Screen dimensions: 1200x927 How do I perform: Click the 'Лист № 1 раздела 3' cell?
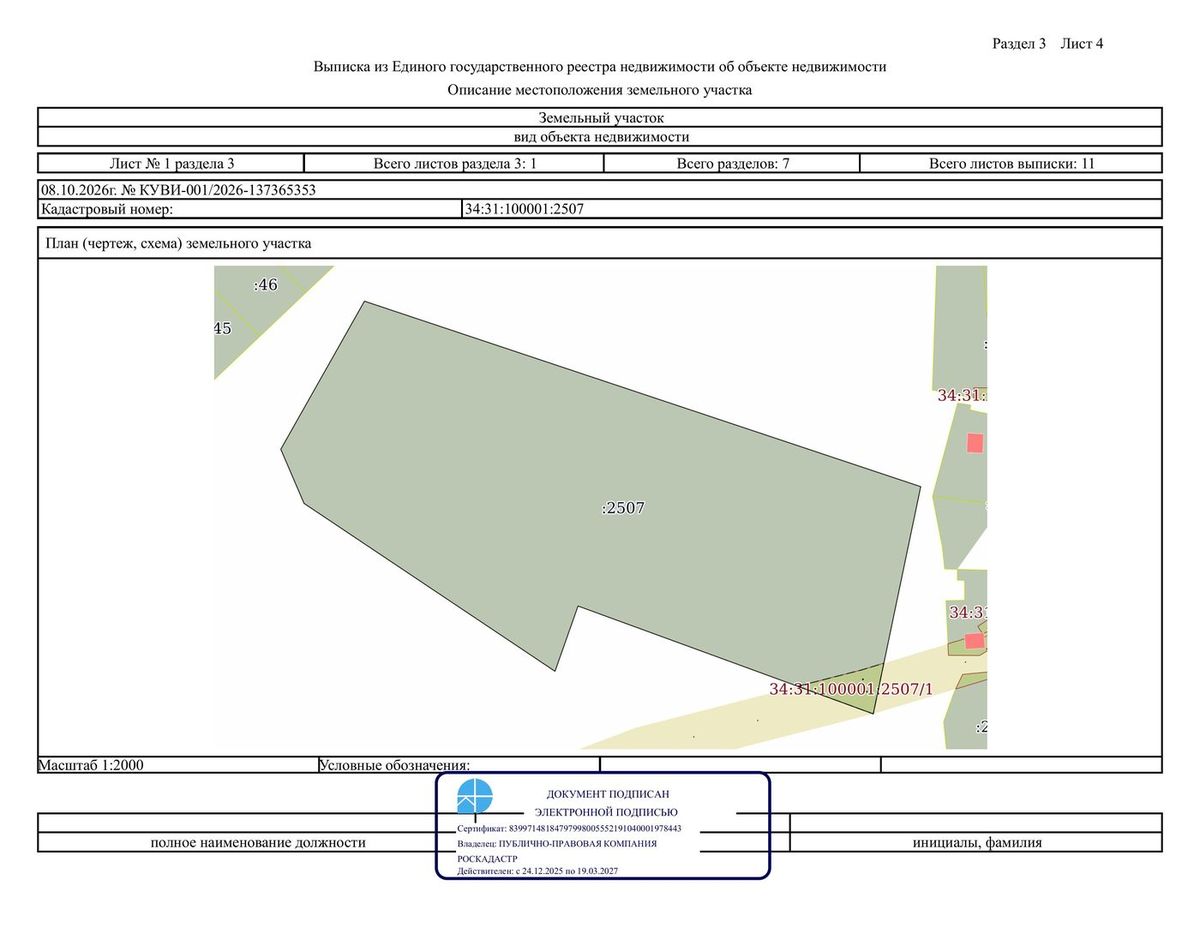click(171, 163)
